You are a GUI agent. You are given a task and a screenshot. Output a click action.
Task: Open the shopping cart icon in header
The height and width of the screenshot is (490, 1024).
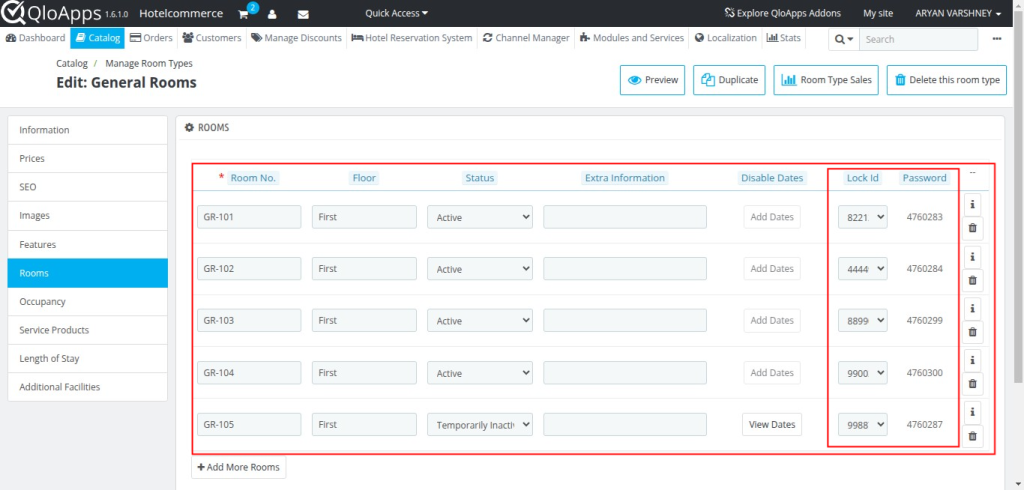coord(244,14)
